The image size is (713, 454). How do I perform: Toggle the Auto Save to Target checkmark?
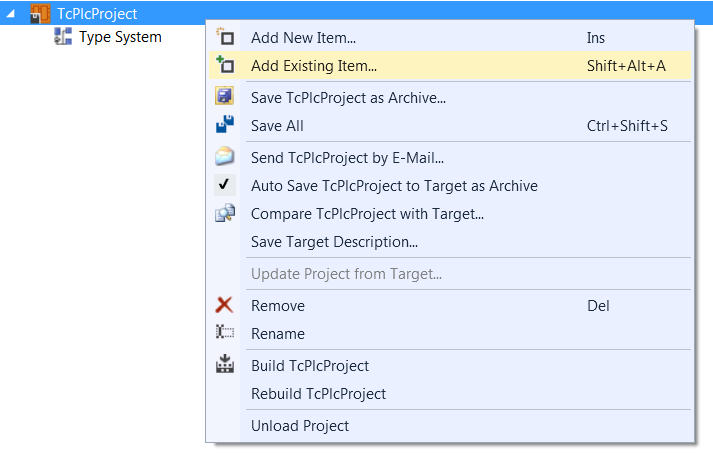click(x=225, y=185)
